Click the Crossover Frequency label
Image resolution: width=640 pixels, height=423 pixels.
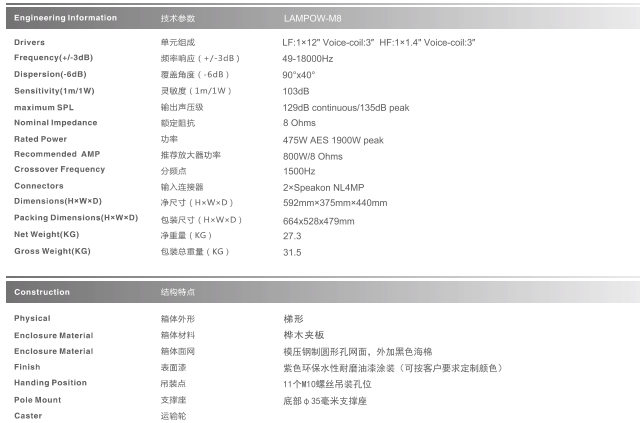pos(59,170)
